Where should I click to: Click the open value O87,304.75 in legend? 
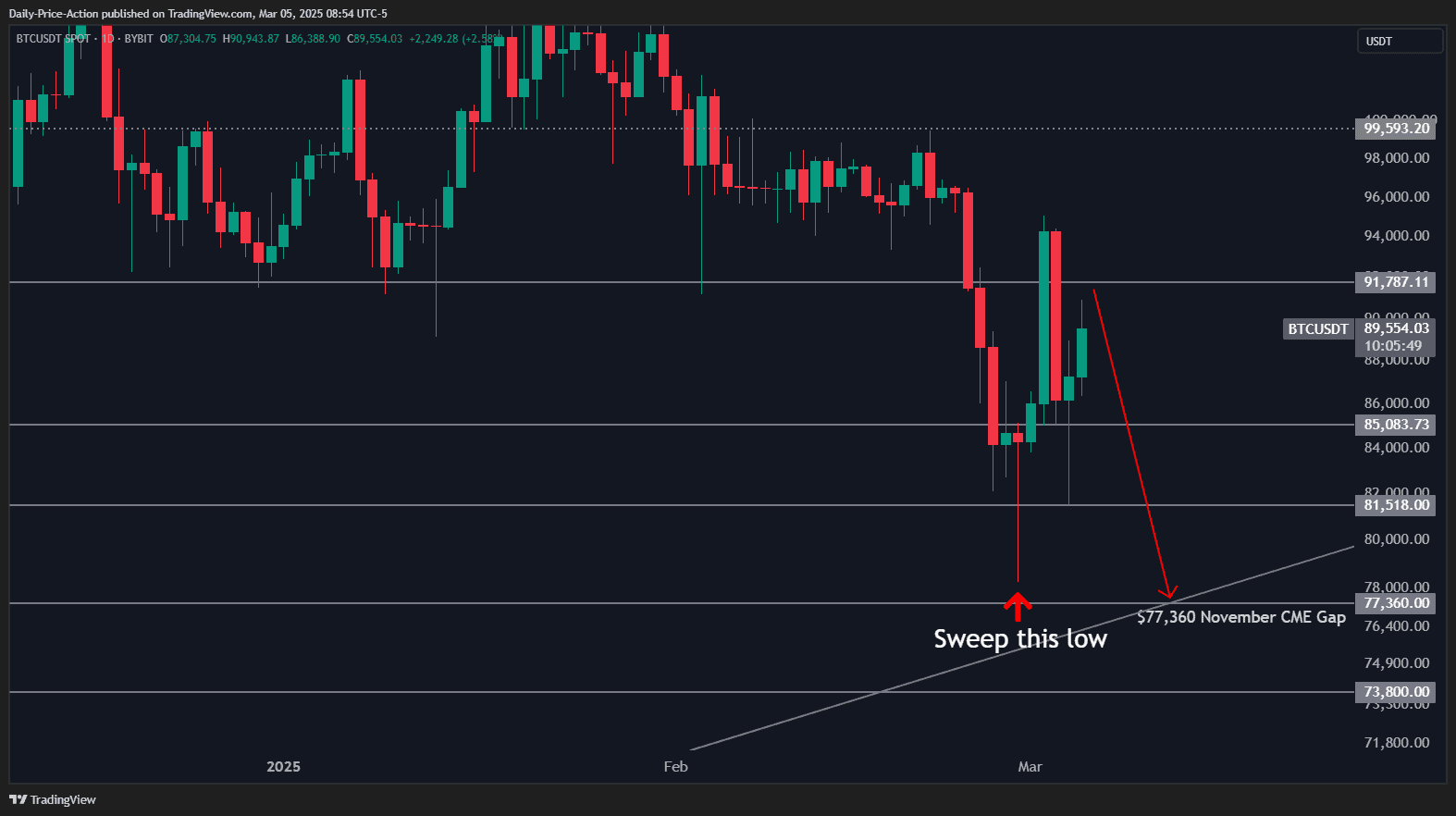[x=188, y=39]
